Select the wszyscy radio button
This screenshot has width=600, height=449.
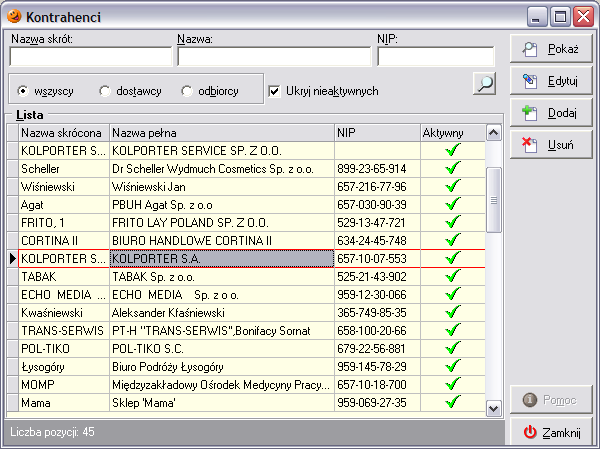23,91
